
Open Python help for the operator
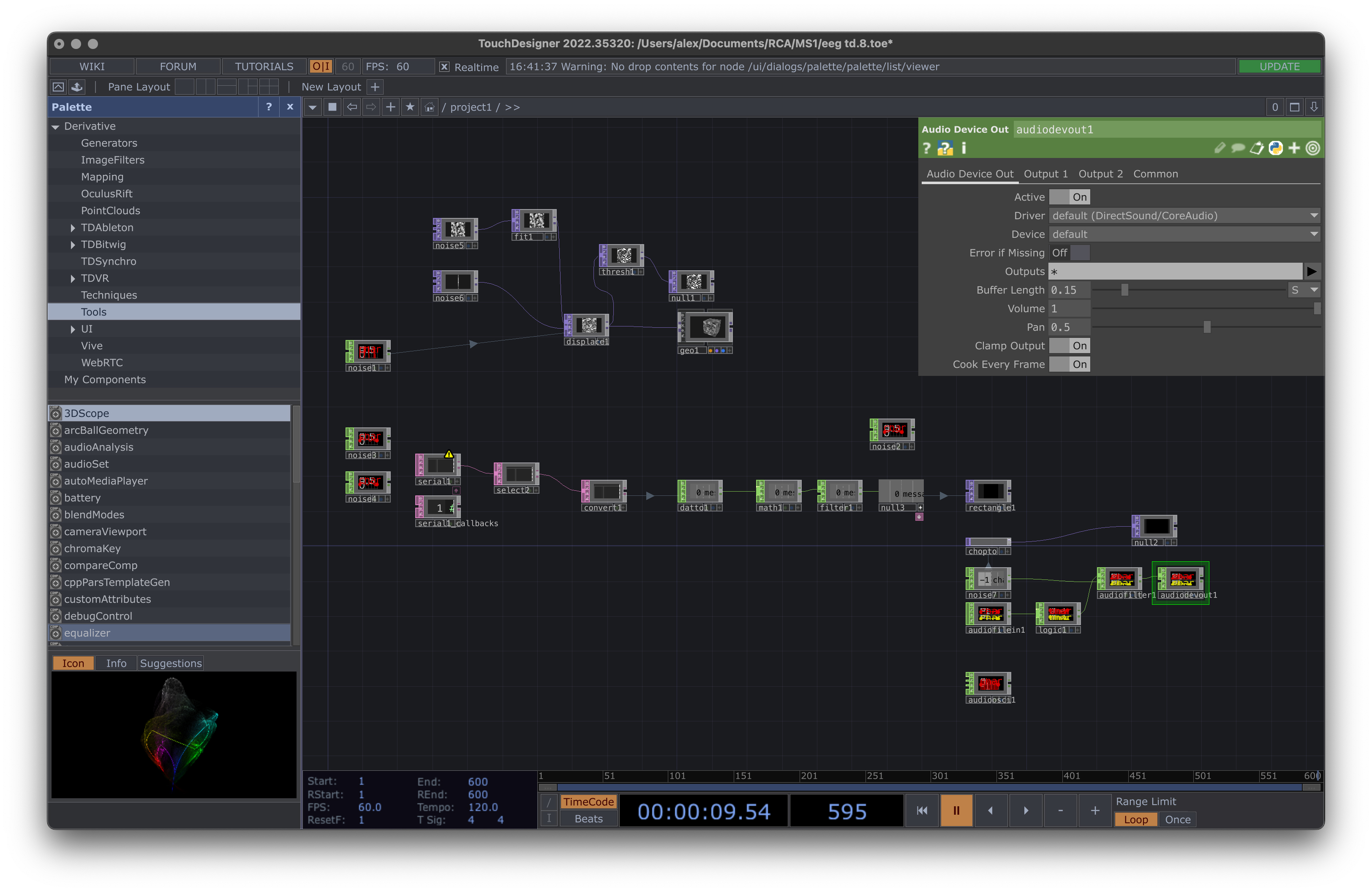point(945,149)
